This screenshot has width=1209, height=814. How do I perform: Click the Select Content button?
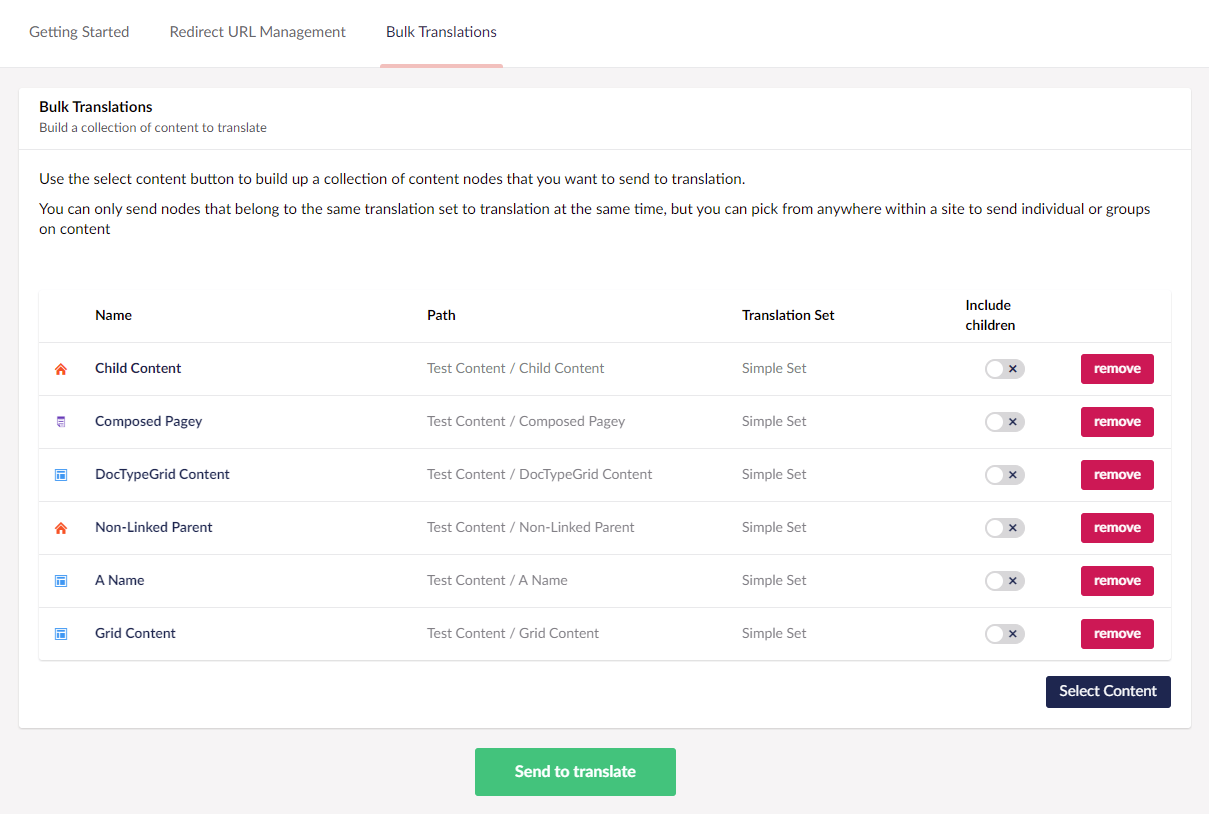coord(1108,691)
